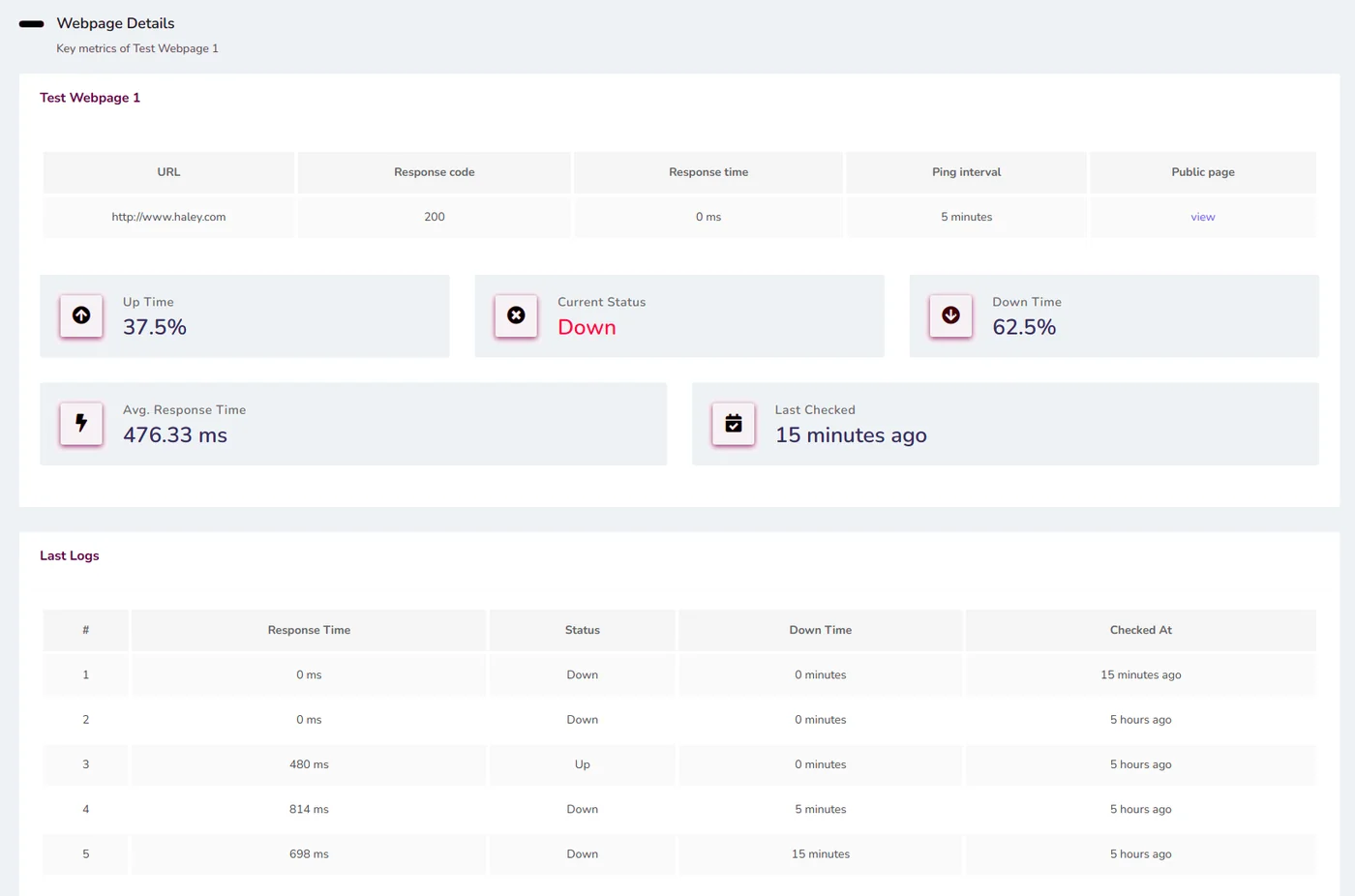
Task: Click the URL column header
Action: 168,172
